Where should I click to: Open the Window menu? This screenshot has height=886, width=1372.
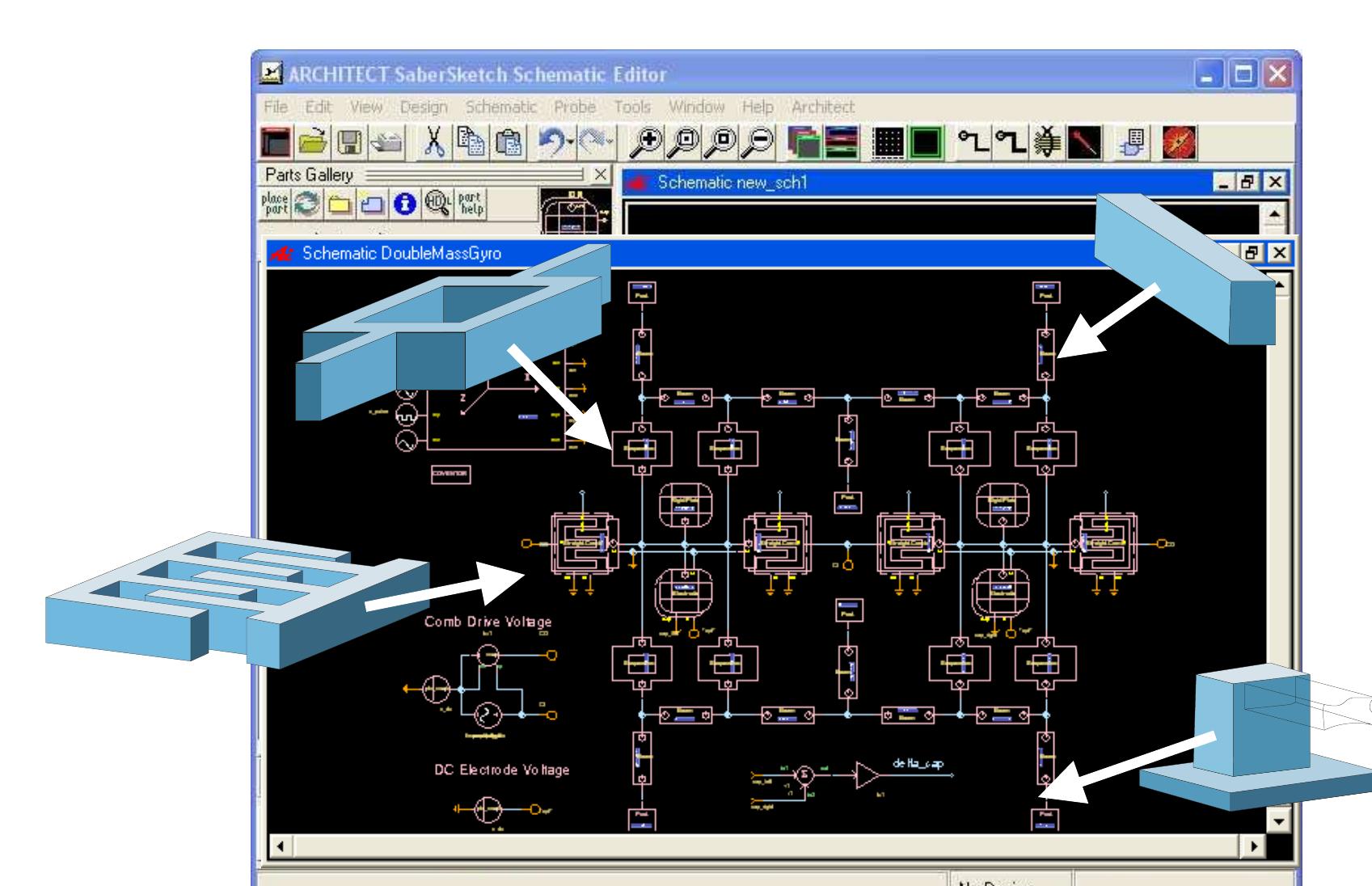pyautogui.click(x=696, y=107)
